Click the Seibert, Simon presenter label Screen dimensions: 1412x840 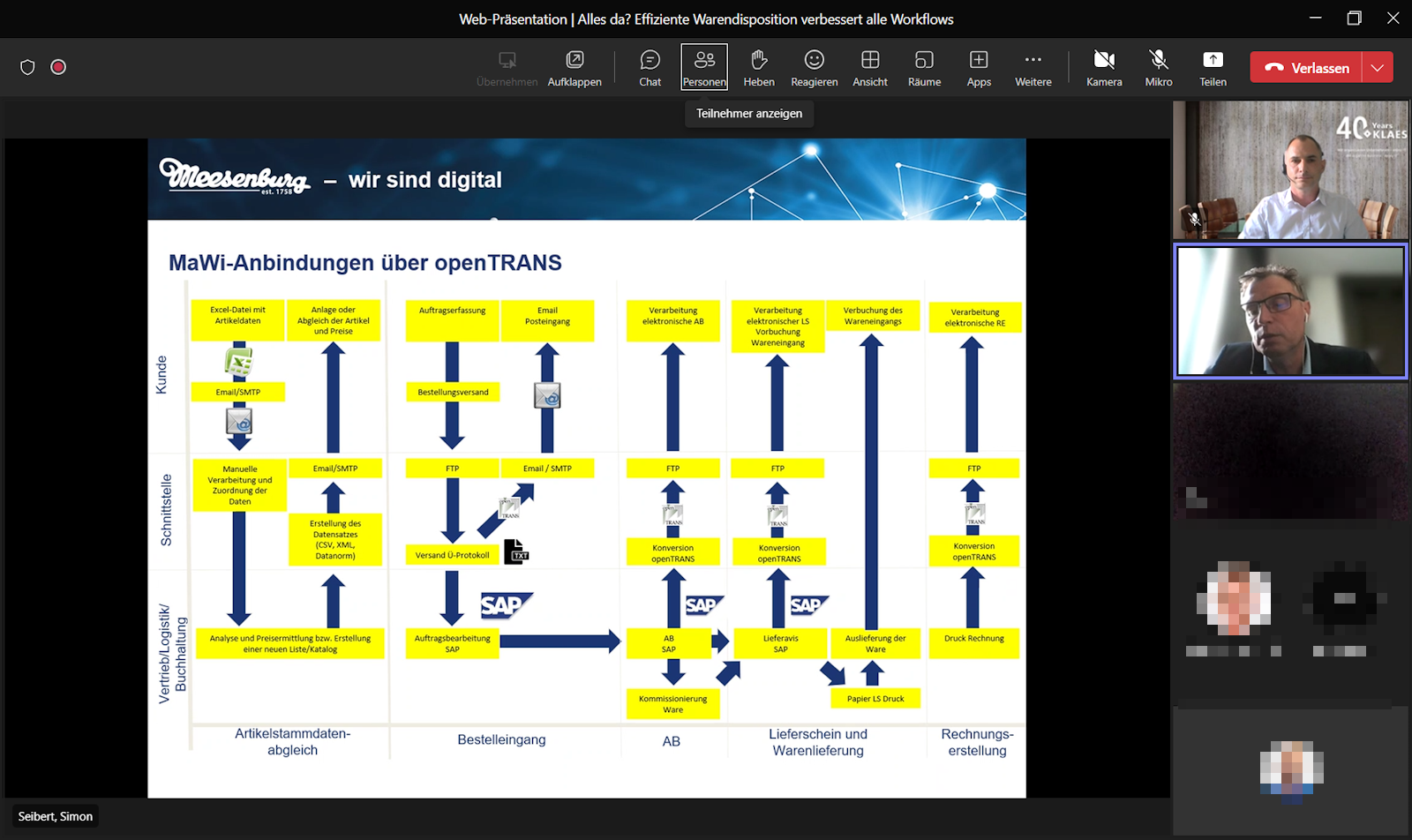[x=55, y=816]
